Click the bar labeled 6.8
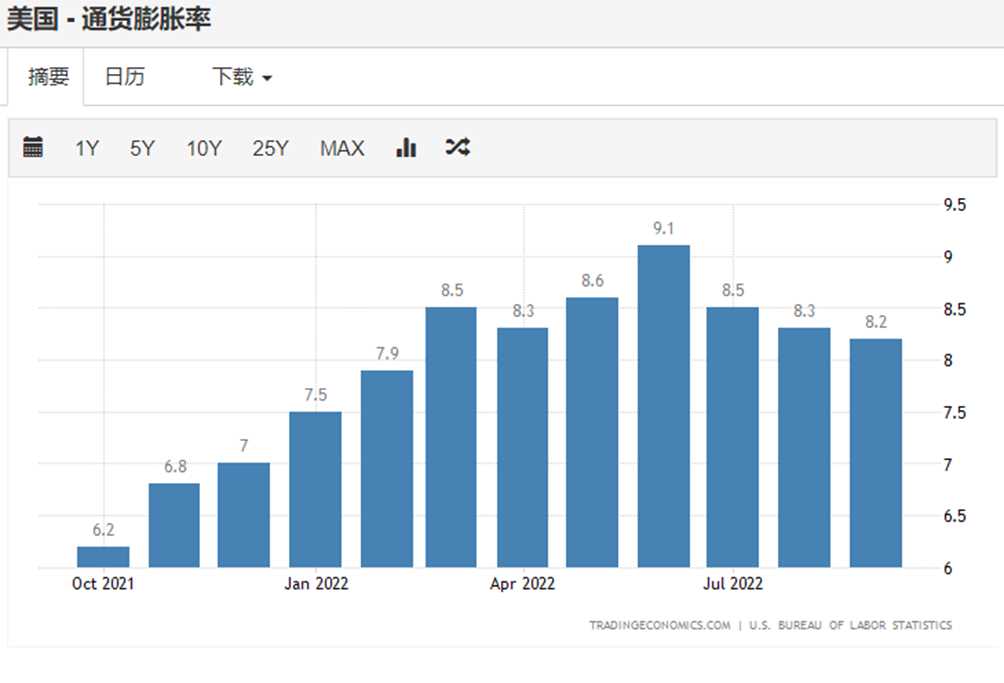This screenshot has width=1004, height=683. tap(174, 525)
